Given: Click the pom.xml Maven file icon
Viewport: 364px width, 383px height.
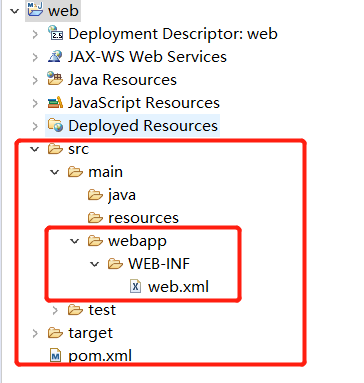Looking at the screenshot, I should point(55,356).
